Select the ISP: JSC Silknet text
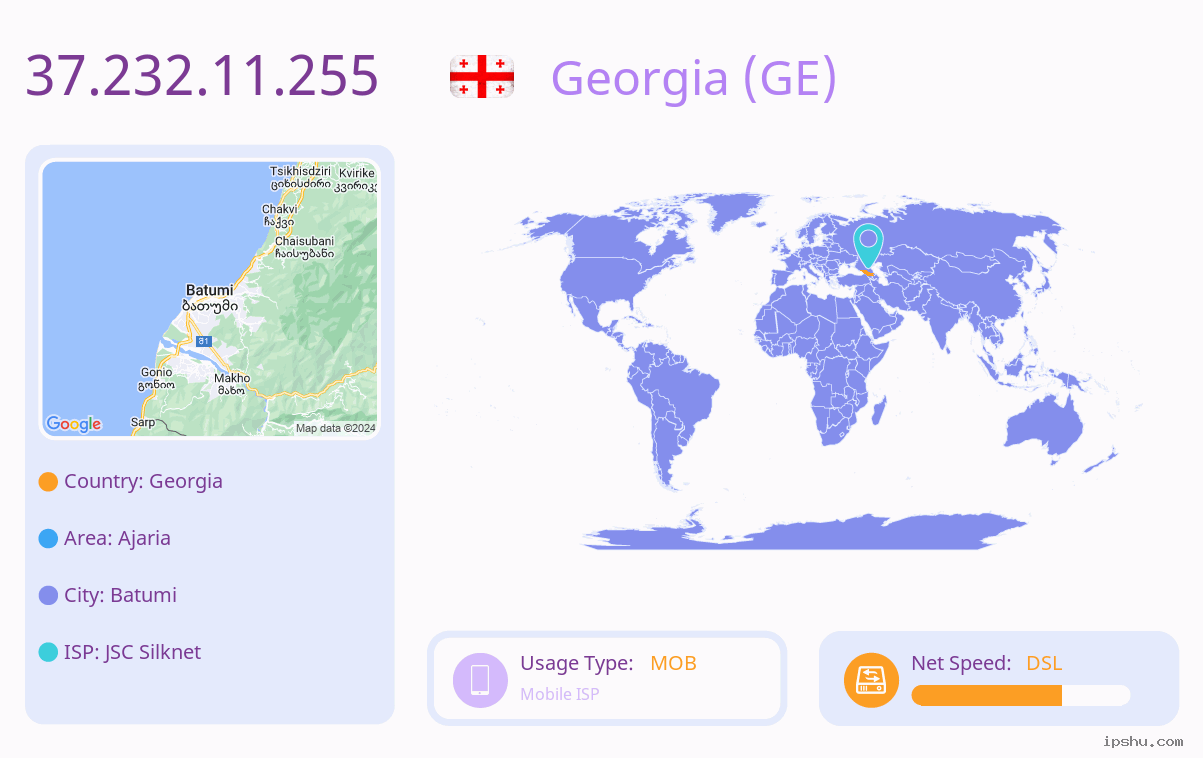 coord(133,653)
